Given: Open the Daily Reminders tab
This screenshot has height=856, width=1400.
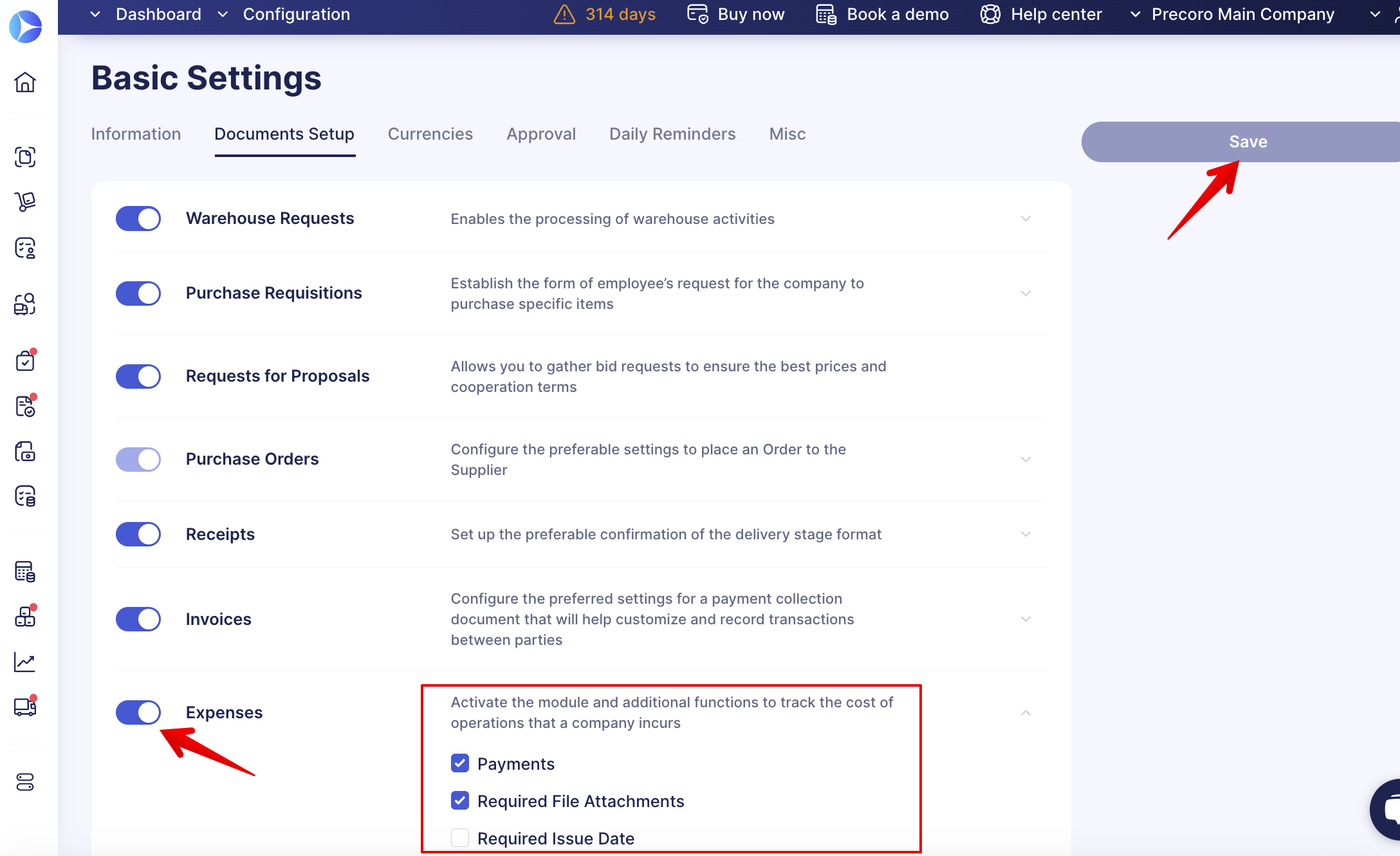Looking at the screenshot, I should 672,134.
